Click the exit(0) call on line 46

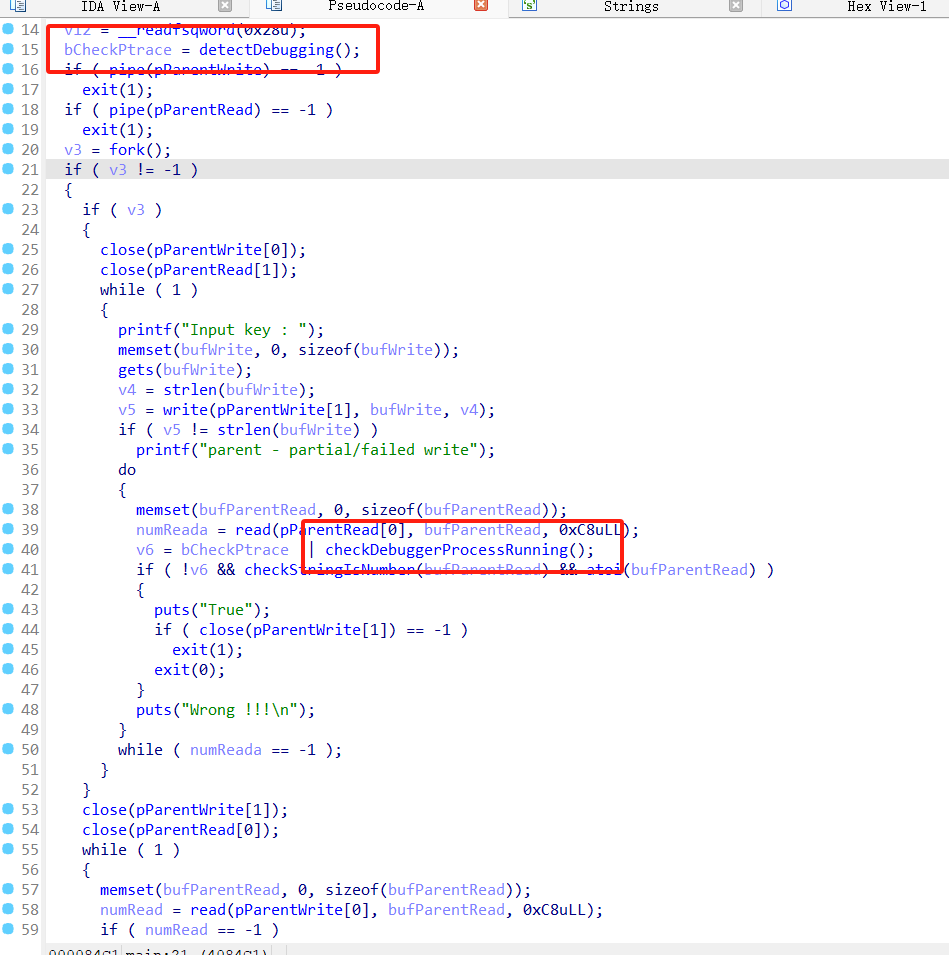(x=189, y=670)
